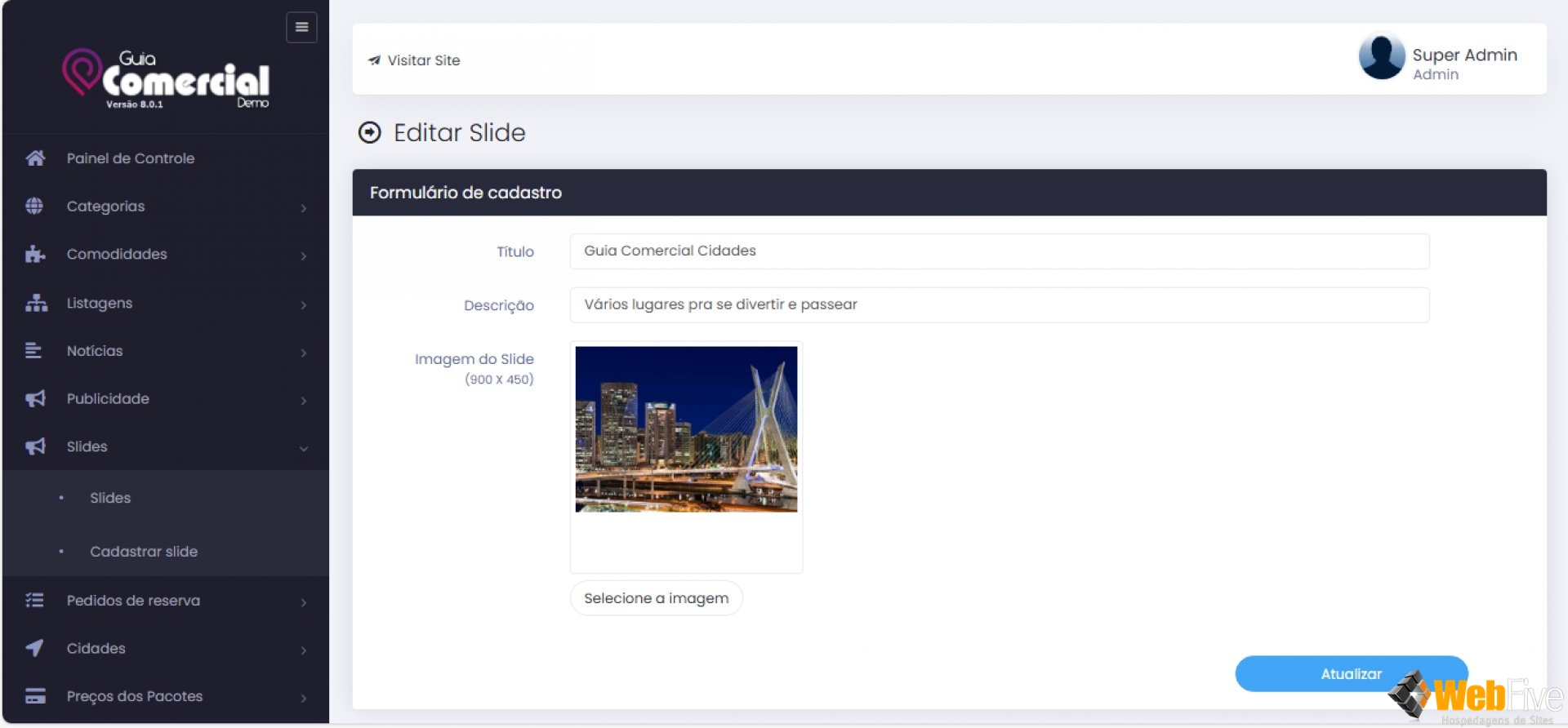Click the Listagens sitemap icon
The image size is (1568, 728).
36,303
